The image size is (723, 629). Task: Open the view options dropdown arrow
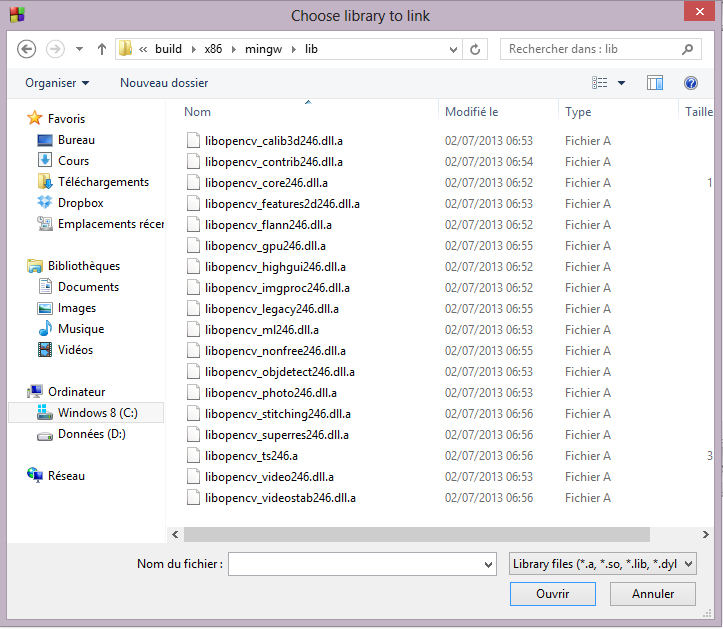621,83
